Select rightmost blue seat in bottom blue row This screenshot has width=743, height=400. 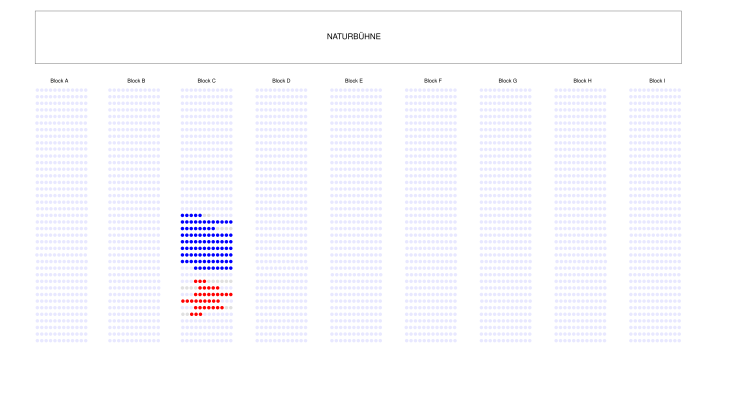tap(231, 268)
